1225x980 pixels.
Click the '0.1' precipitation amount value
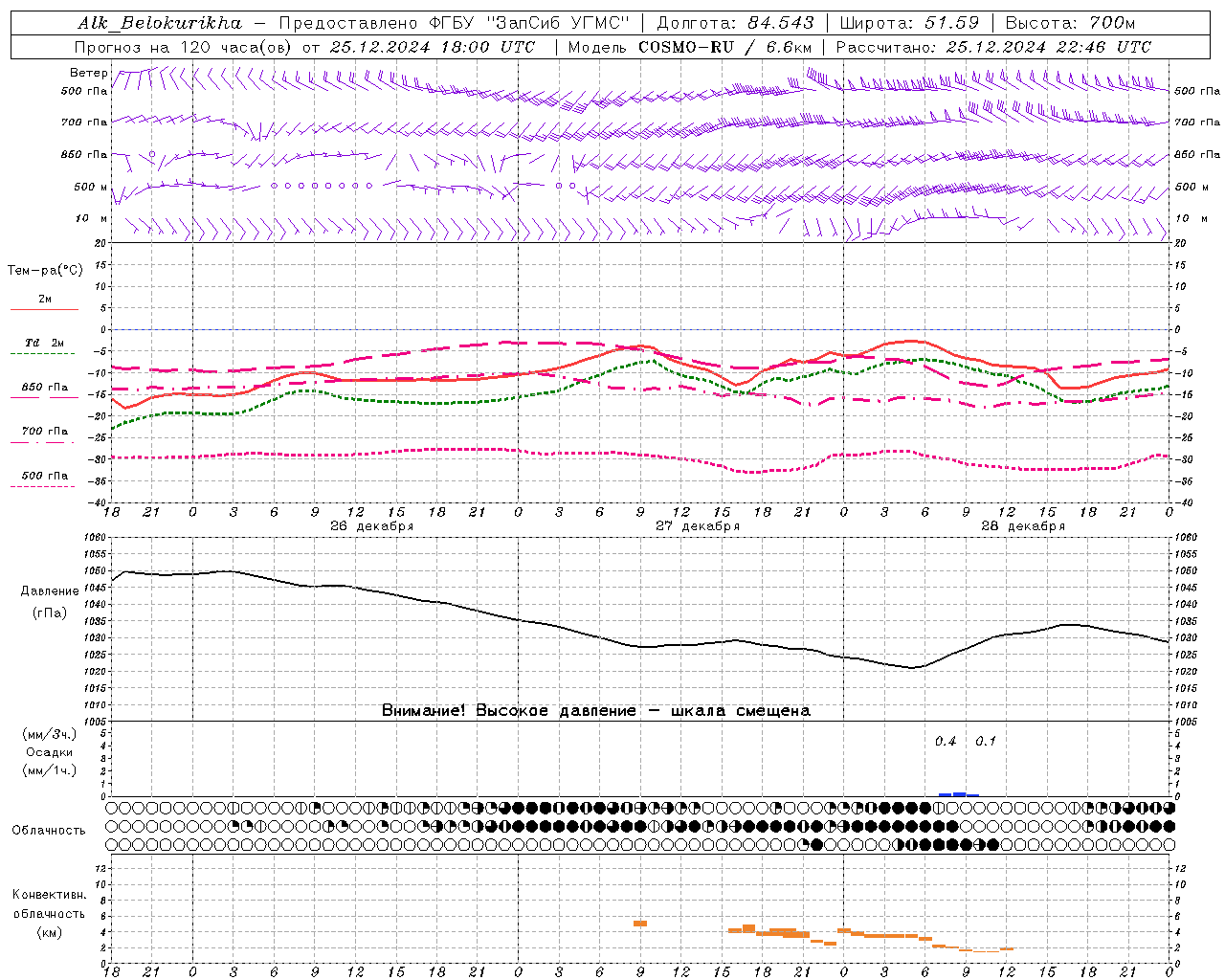pyautogui.click(x=986, y=742)
